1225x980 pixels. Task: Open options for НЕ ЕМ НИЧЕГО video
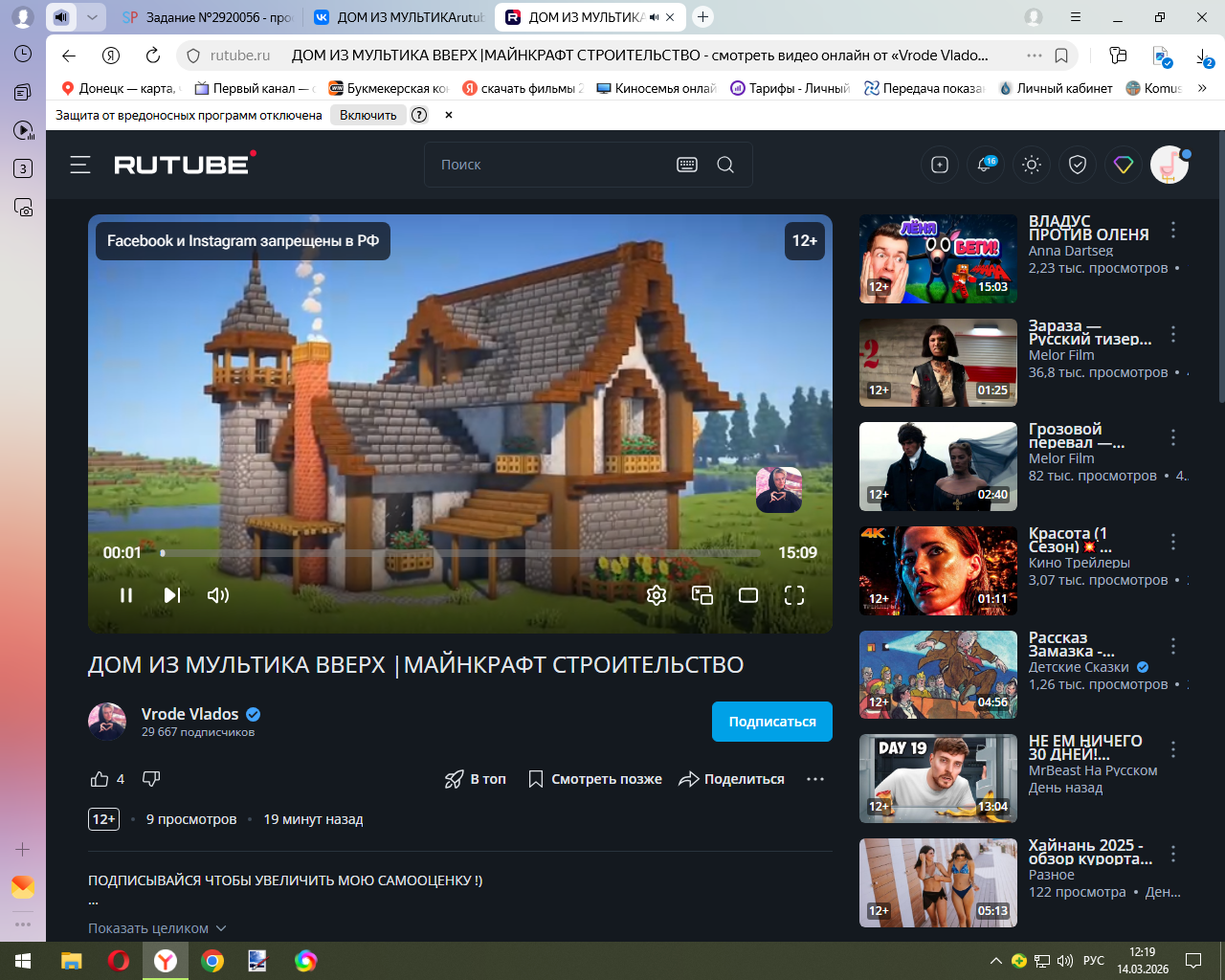[1173, 749]
